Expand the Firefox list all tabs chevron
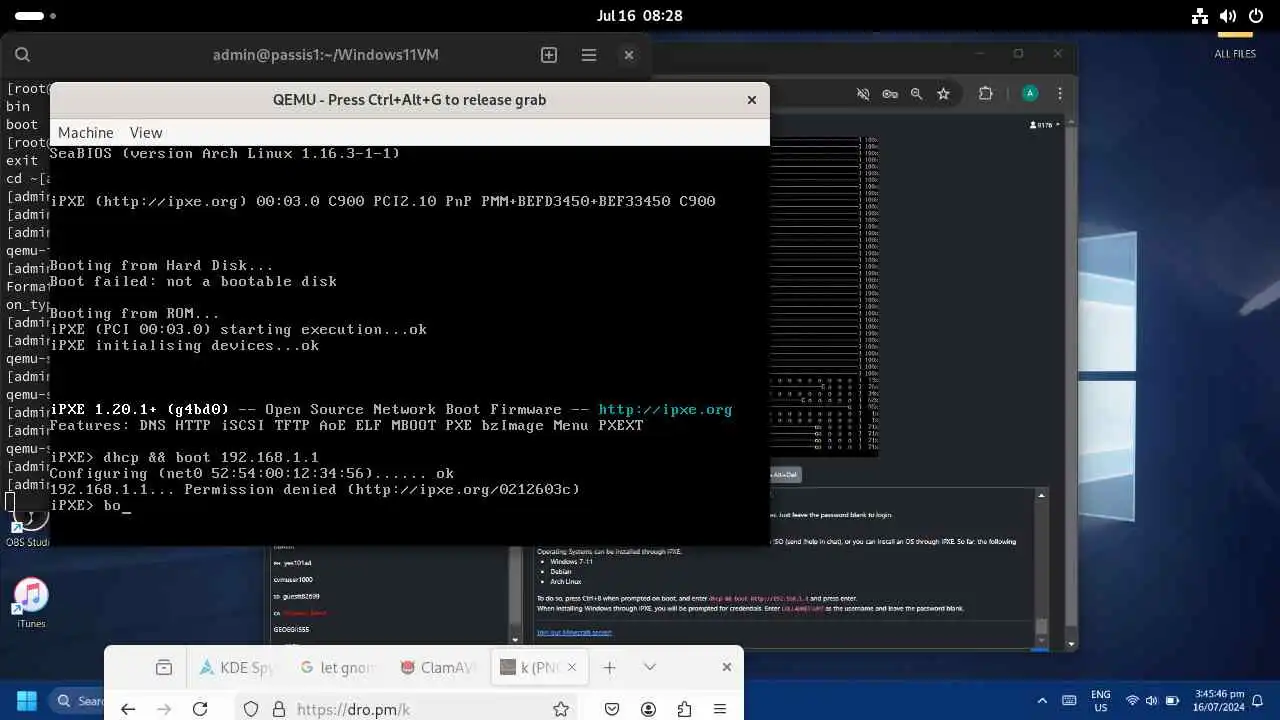Screen dimensions: 1280x720 (x=649, y=667)
